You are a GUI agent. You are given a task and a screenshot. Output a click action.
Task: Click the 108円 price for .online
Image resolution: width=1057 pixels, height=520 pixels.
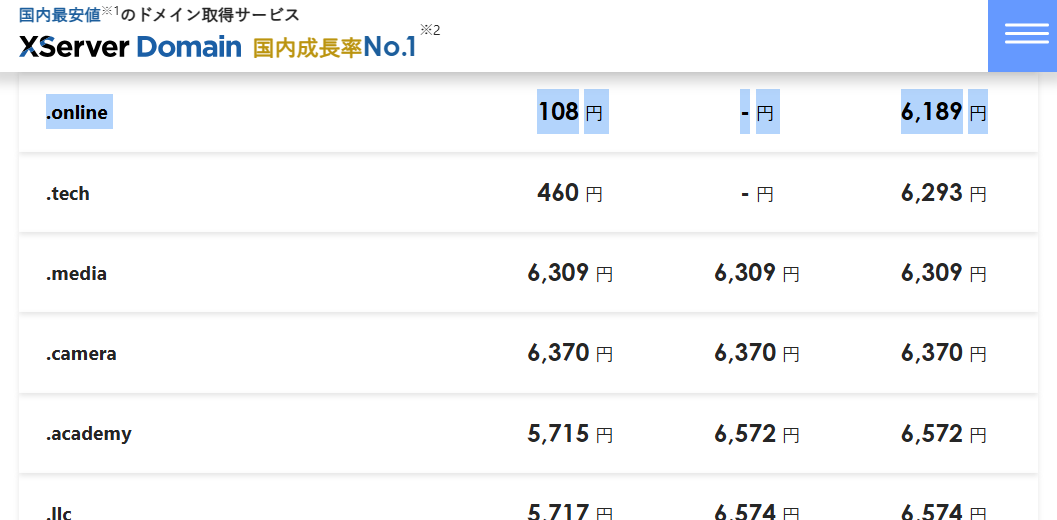click(570, 112)
